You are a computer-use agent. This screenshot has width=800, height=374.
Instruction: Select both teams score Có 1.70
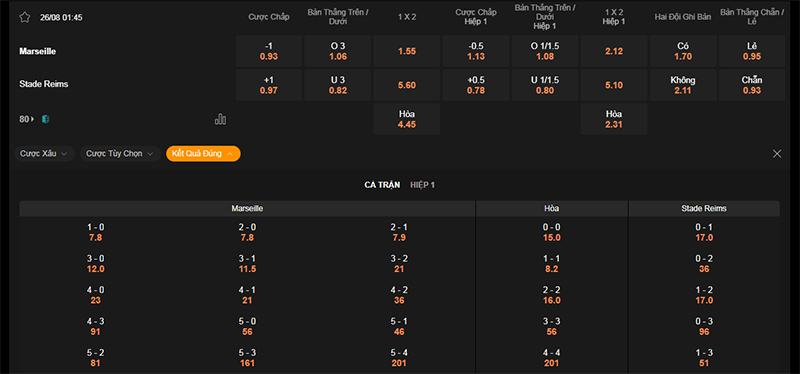coord(683,51)
